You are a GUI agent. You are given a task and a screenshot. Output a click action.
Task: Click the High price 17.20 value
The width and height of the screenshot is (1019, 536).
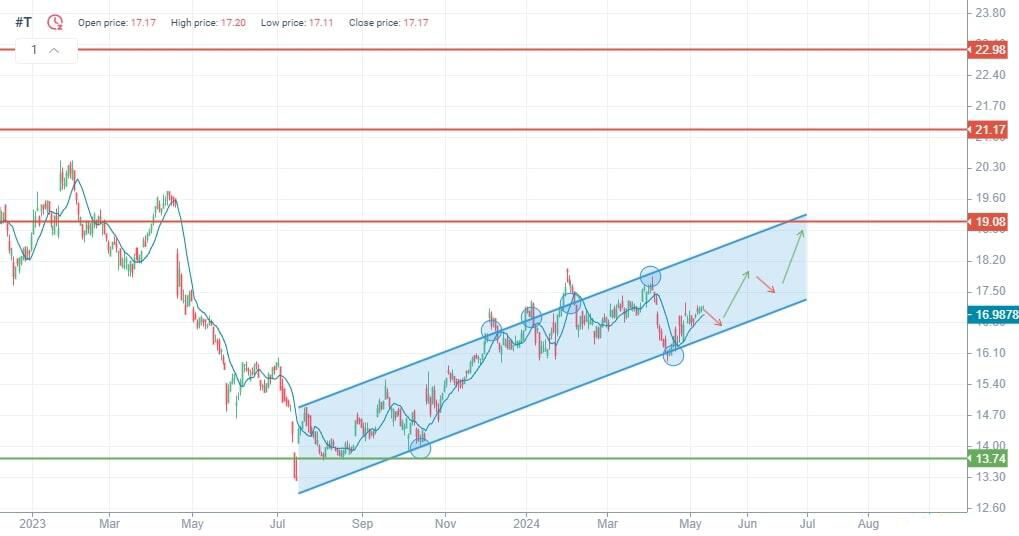233,23
